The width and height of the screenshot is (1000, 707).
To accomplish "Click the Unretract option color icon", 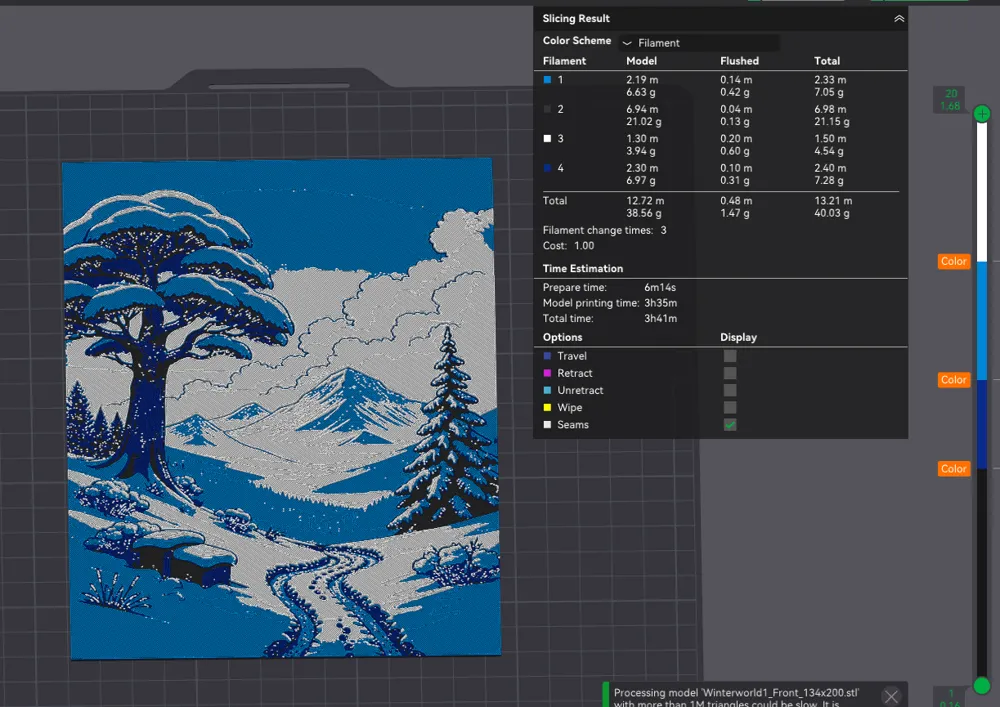I will point(547,390).
